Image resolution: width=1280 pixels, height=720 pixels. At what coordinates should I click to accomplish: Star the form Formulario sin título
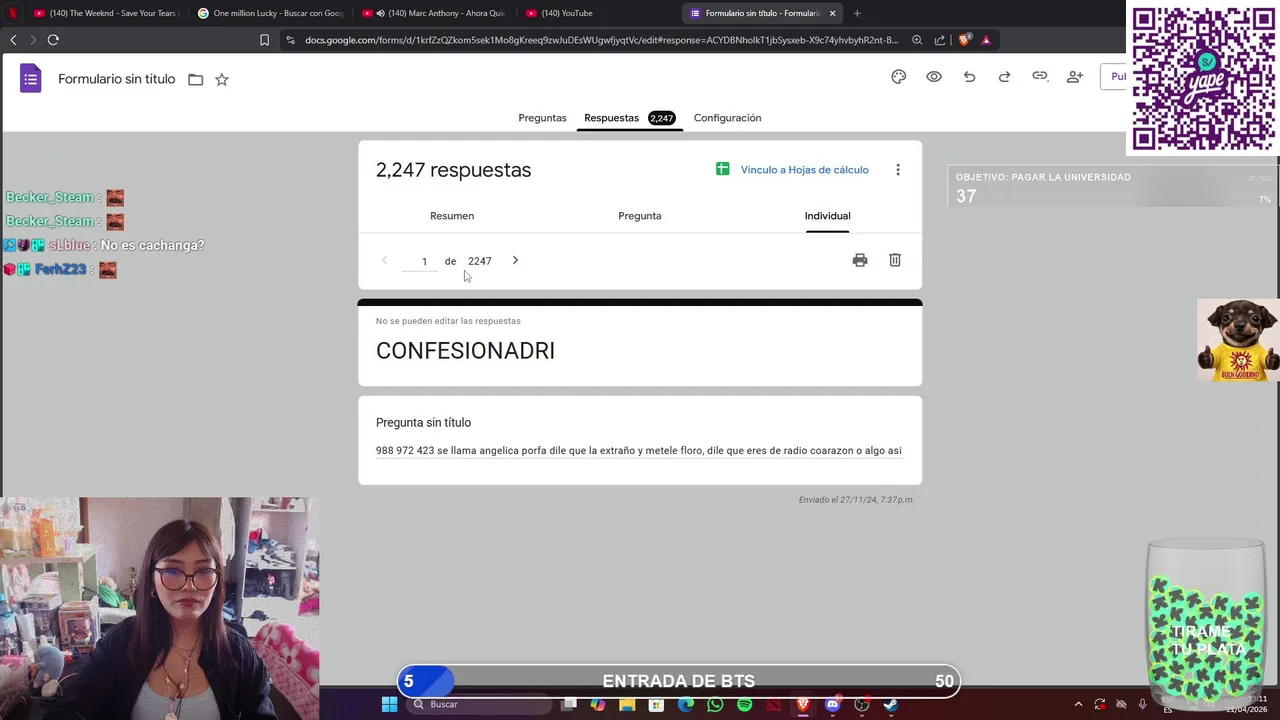tap(222, 80)
